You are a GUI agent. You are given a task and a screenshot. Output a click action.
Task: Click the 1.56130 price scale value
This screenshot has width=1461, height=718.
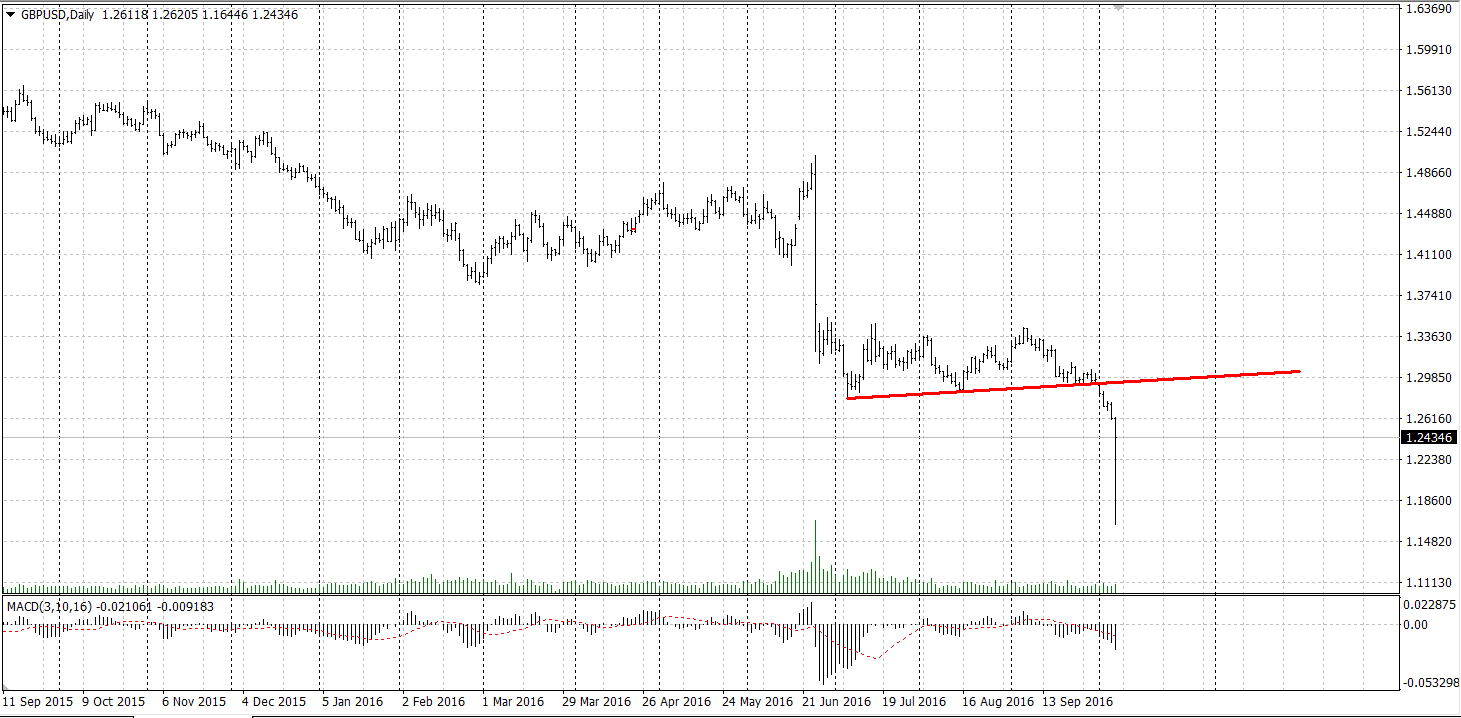pyautogui.click(x=1428, y=90)
